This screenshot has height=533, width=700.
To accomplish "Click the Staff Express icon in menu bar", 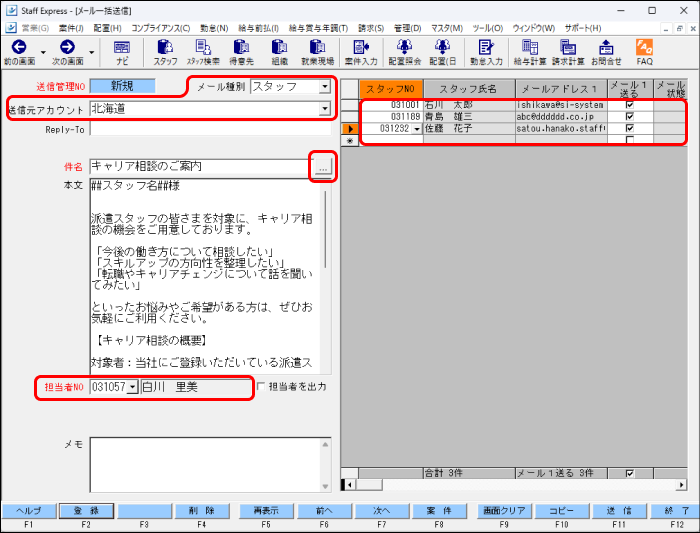I will (x=11, y=28).
